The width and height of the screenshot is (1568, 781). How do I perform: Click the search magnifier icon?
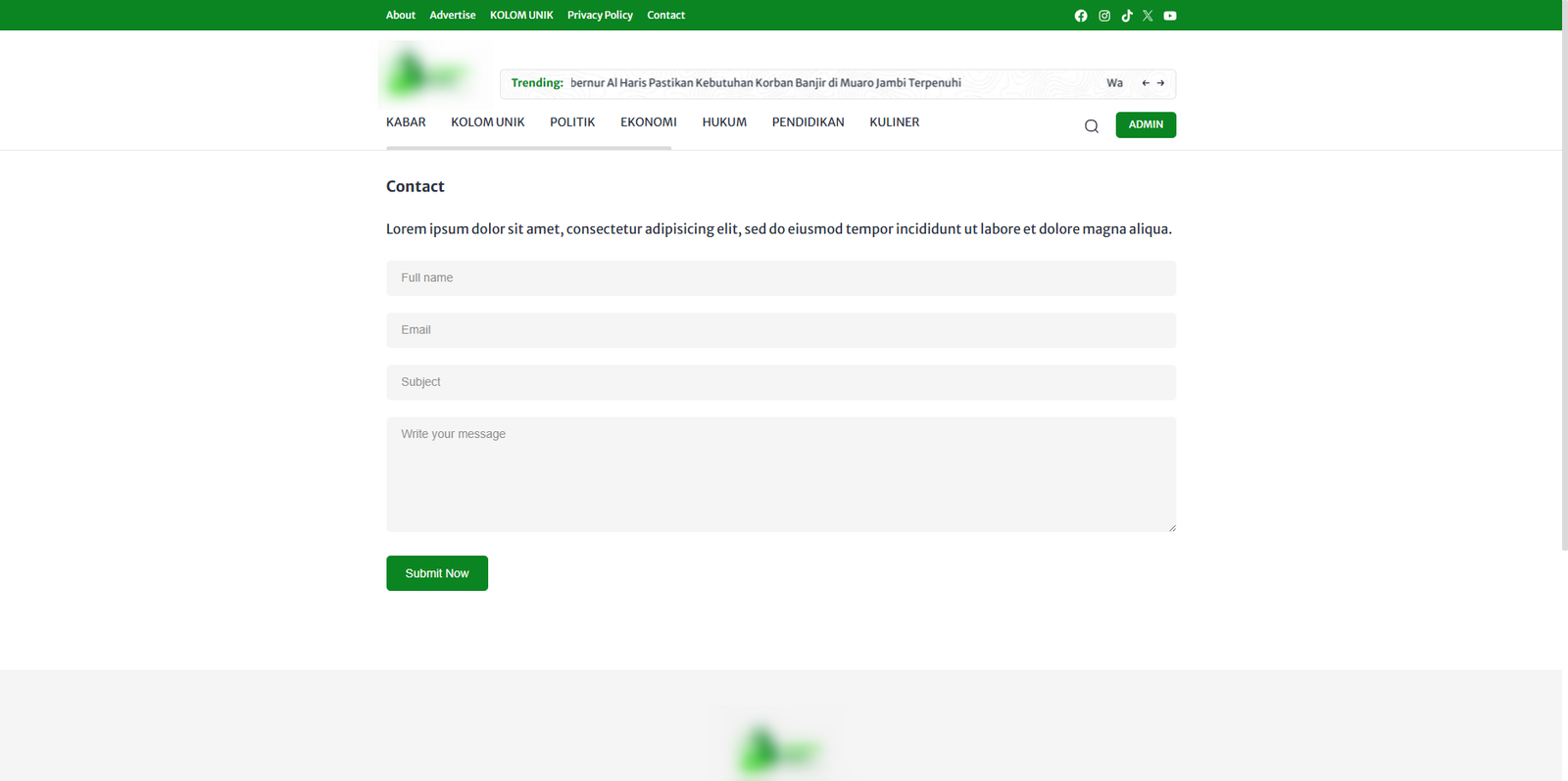[1091, 126]
